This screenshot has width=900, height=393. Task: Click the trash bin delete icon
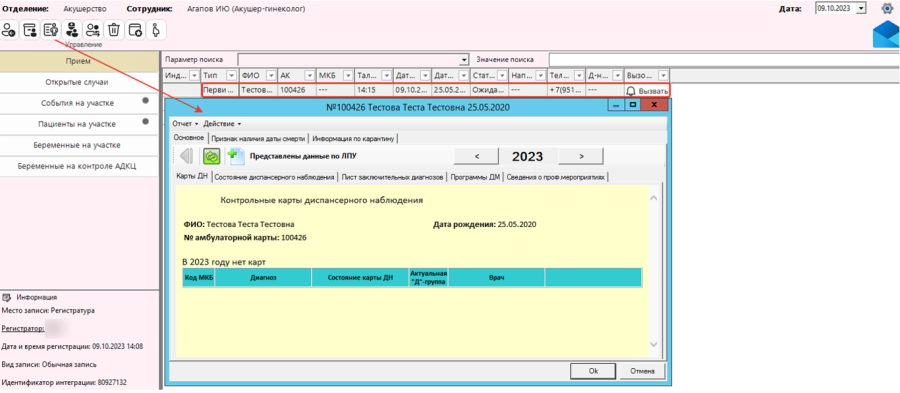pos(114,30)
